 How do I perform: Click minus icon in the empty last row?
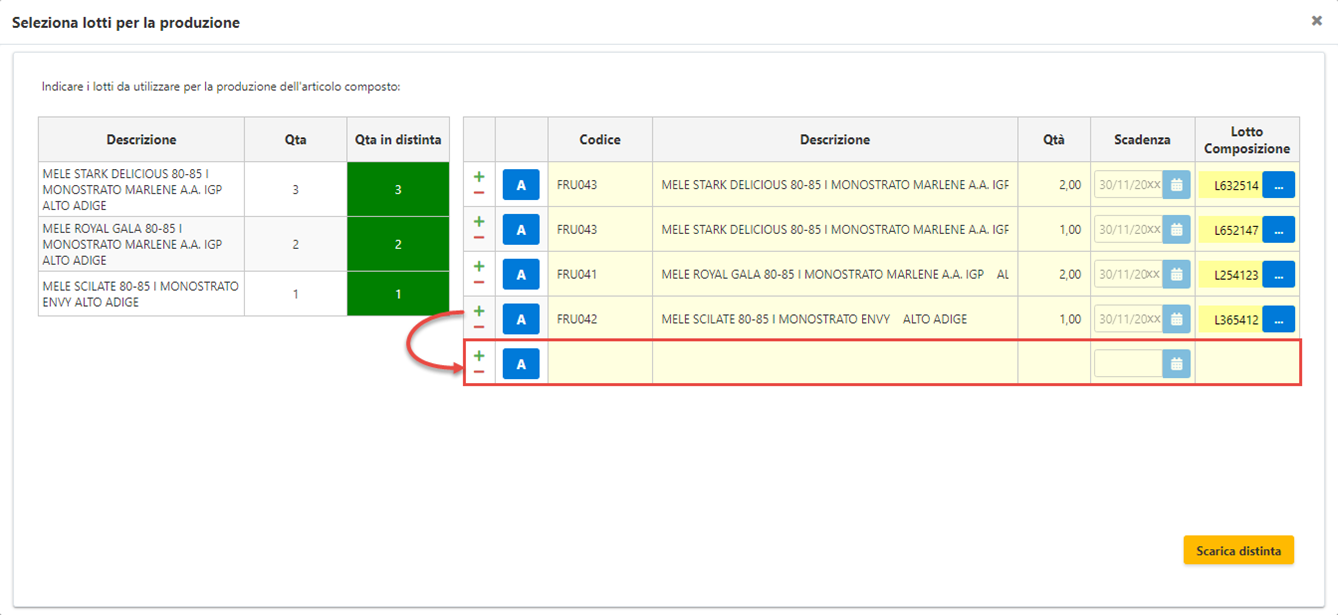pos(479,372)
